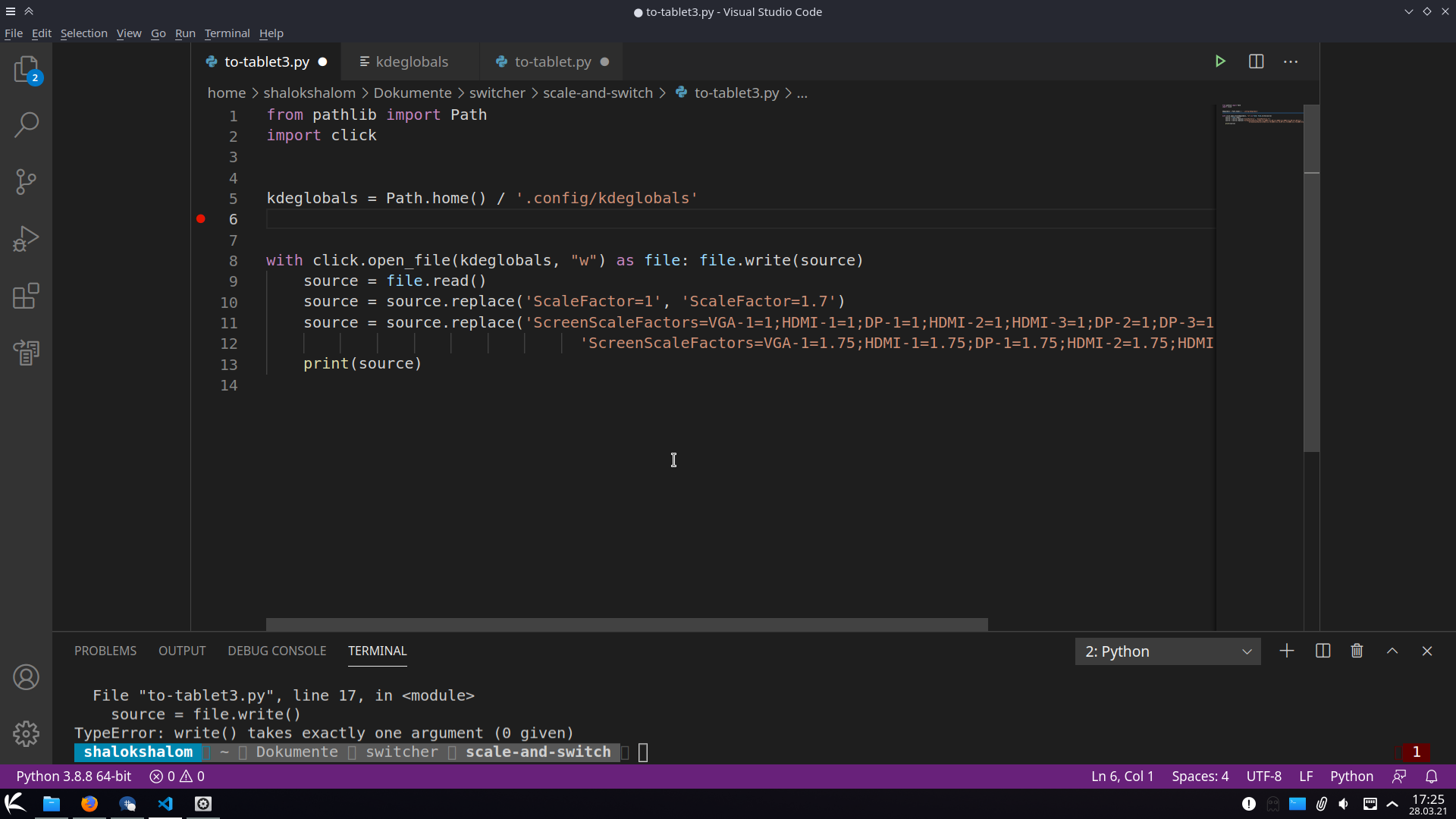
Task: Maximize the panel with the chevron toggle
Action: click(x=1392, y=651)
